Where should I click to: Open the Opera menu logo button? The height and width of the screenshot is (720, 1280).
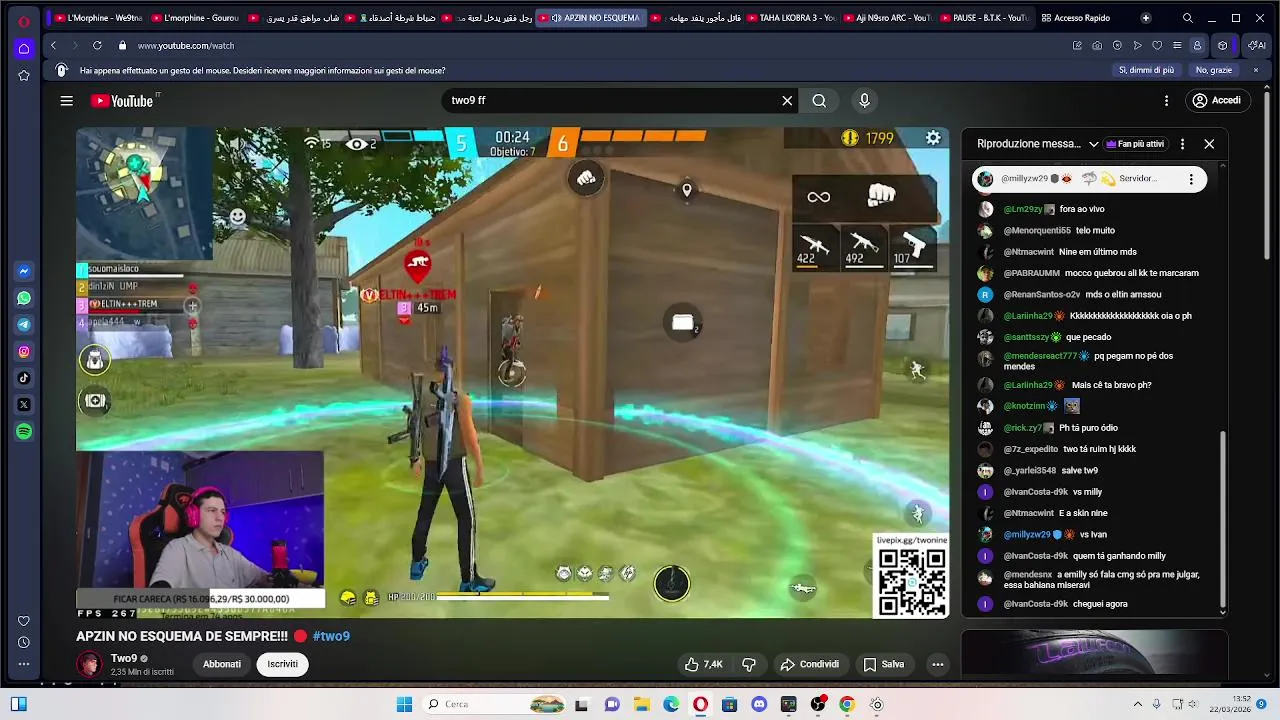(x=24, y=21)
